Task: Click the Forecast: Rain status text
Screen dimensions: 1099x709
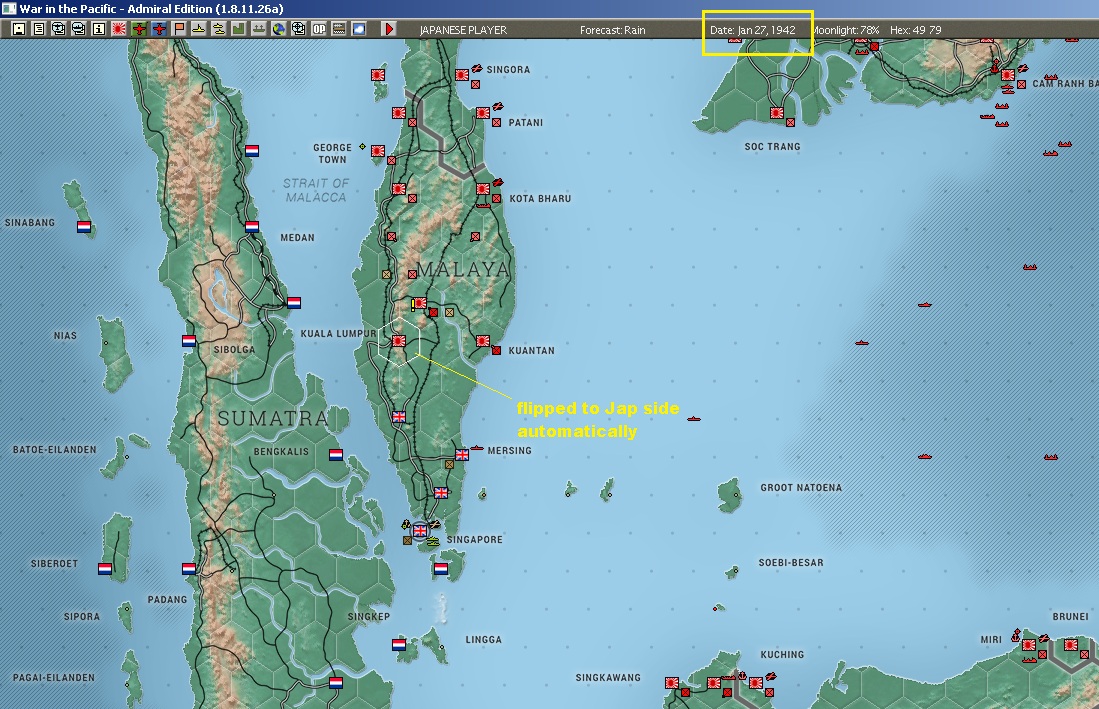Action: tap(613, 30)
